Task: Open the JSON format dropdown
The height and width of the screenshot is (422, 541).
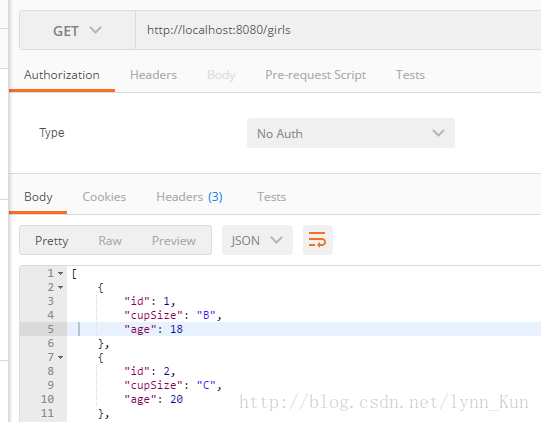Action: [x=257, y=240]
